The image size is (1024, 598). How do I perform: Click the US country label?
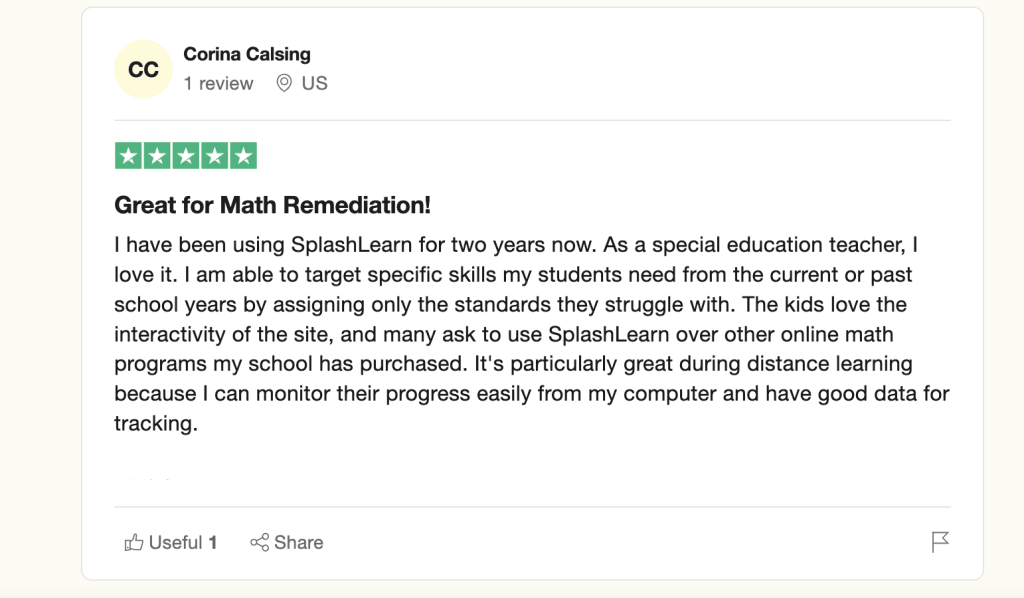[x=315, y=84]
